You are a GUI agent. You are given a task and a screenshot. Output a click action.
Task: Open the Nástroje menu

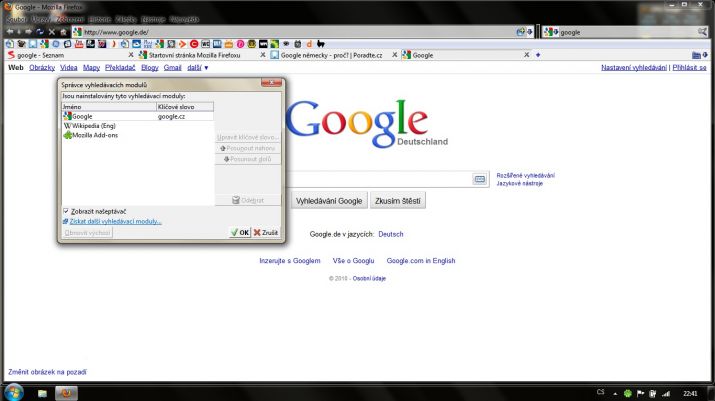(x=153, y=19)
